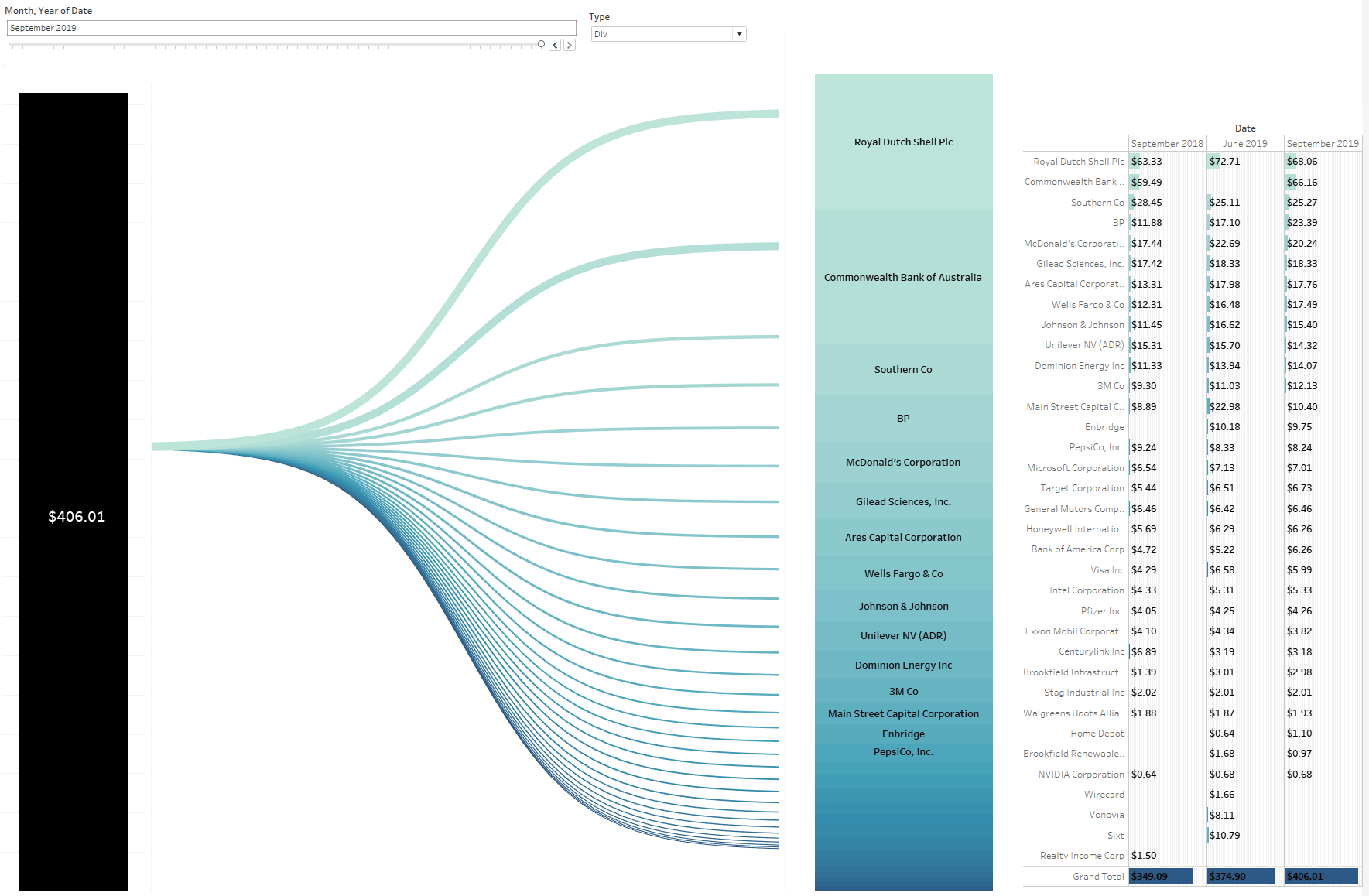The image size is (1369, 896).
Task: Click the Main Street Capital Corporation treemap block
Action: click(904, 713)
